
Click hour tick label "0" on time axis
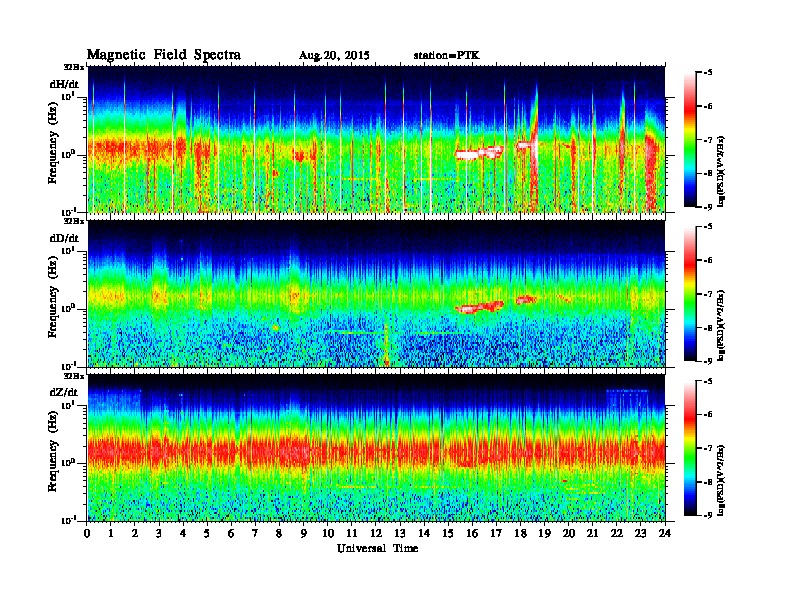point(87,533)
